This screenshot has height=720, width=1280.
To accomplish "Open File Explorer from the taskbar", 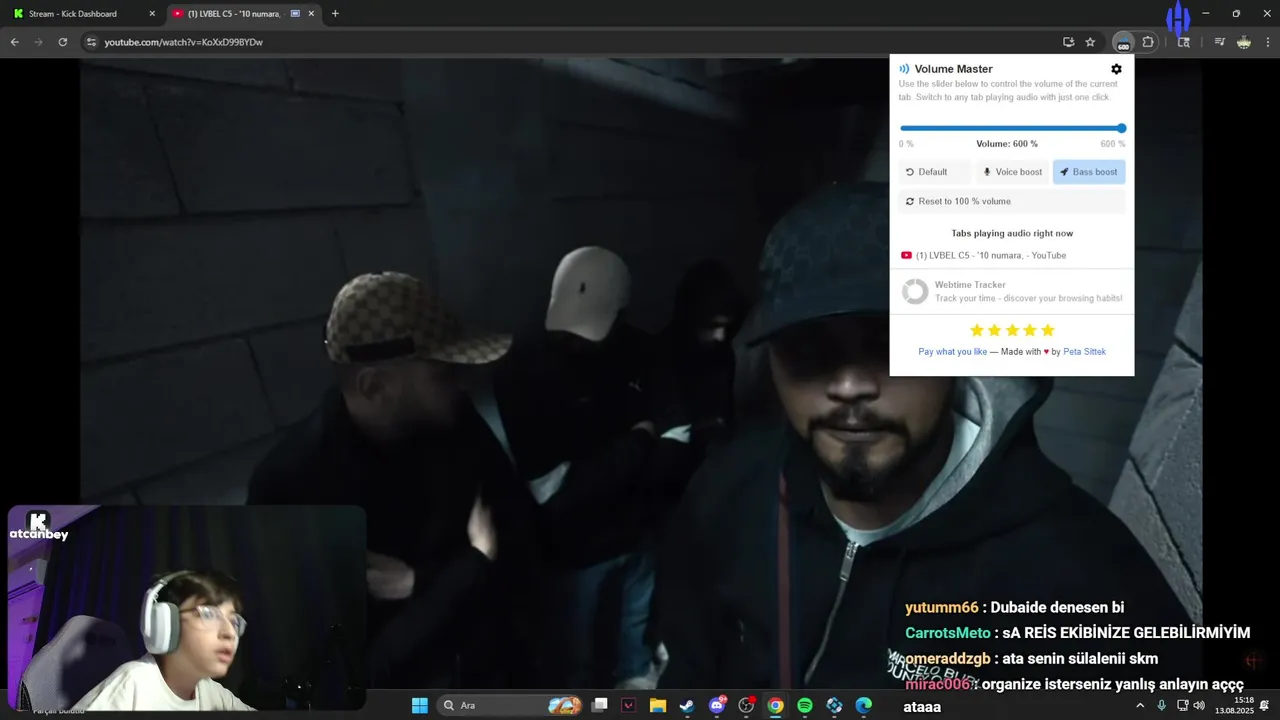I will coord(658,705).
